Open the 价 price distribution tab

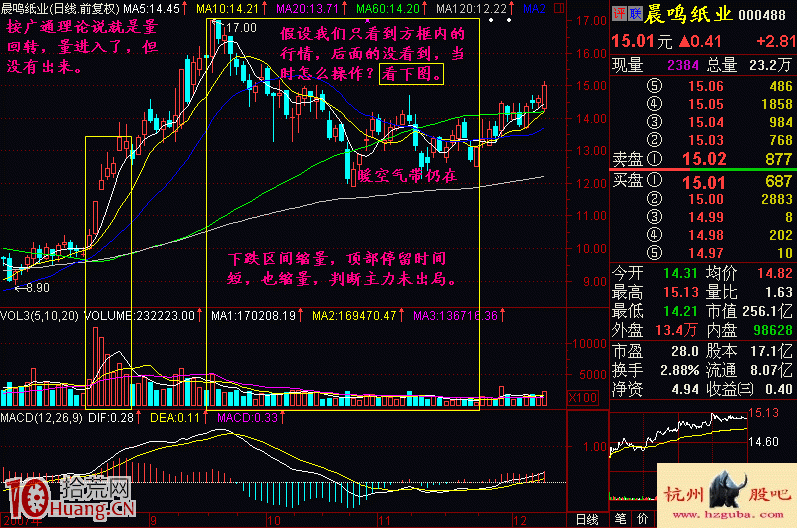click(x=642, y=519)
